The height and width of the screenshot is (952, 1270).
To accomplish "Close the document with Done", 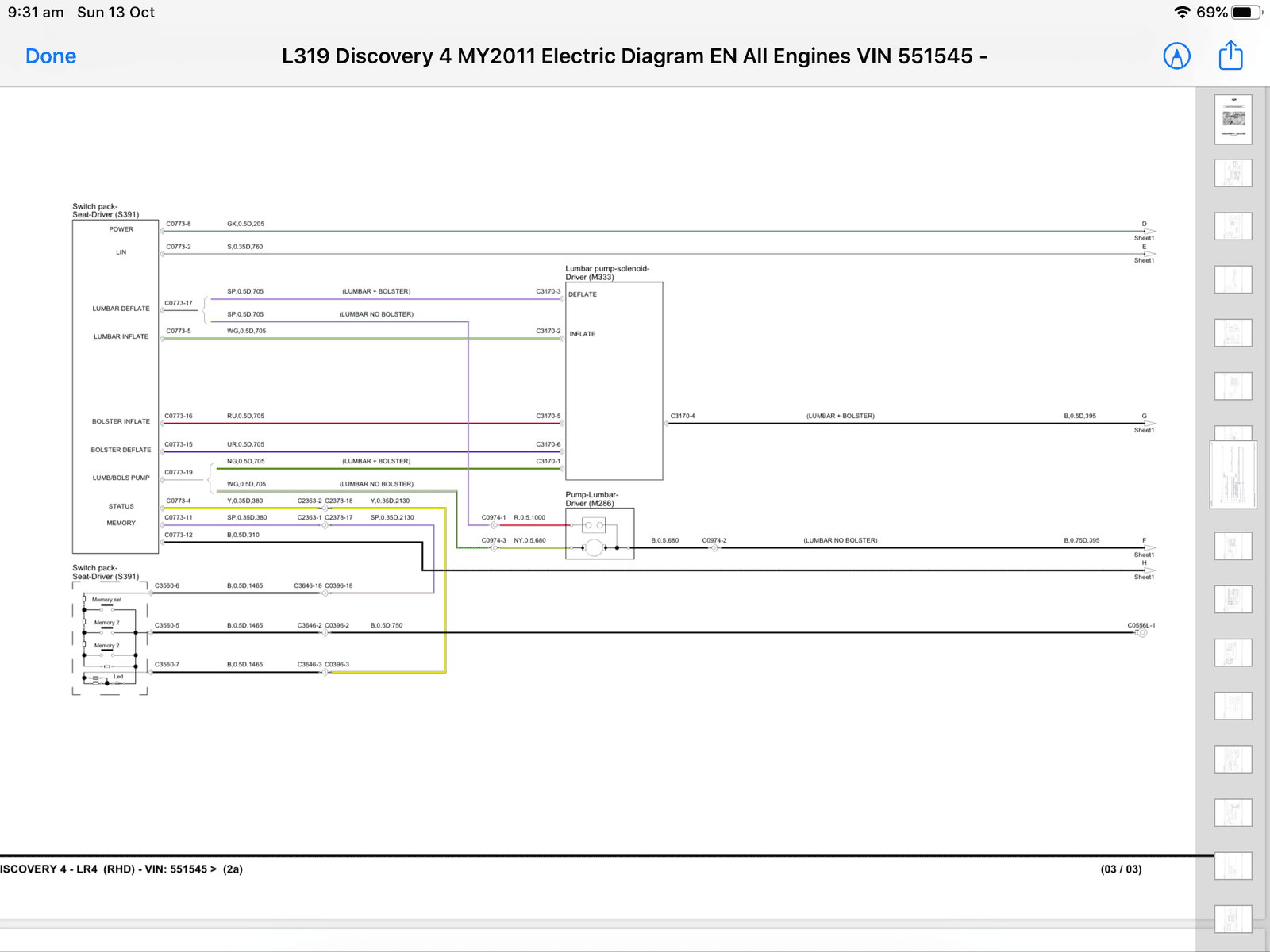I will click(51, 56).
